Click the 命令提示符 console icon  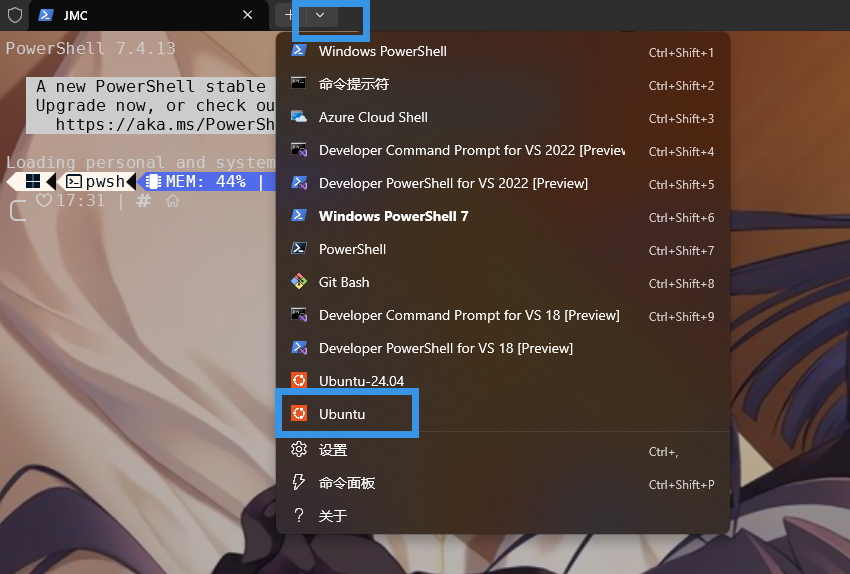(299, 83)
